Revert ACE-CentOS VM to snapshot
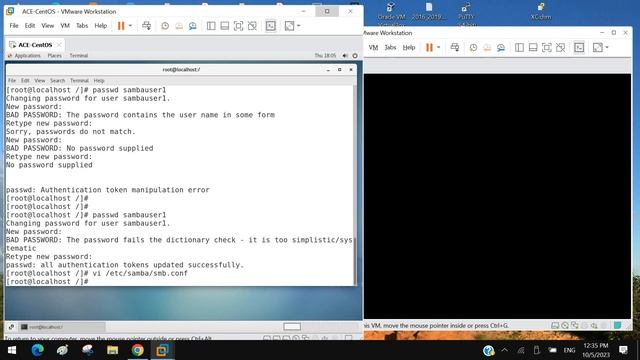This screenshot has width=640, height=360. point(179,26)
